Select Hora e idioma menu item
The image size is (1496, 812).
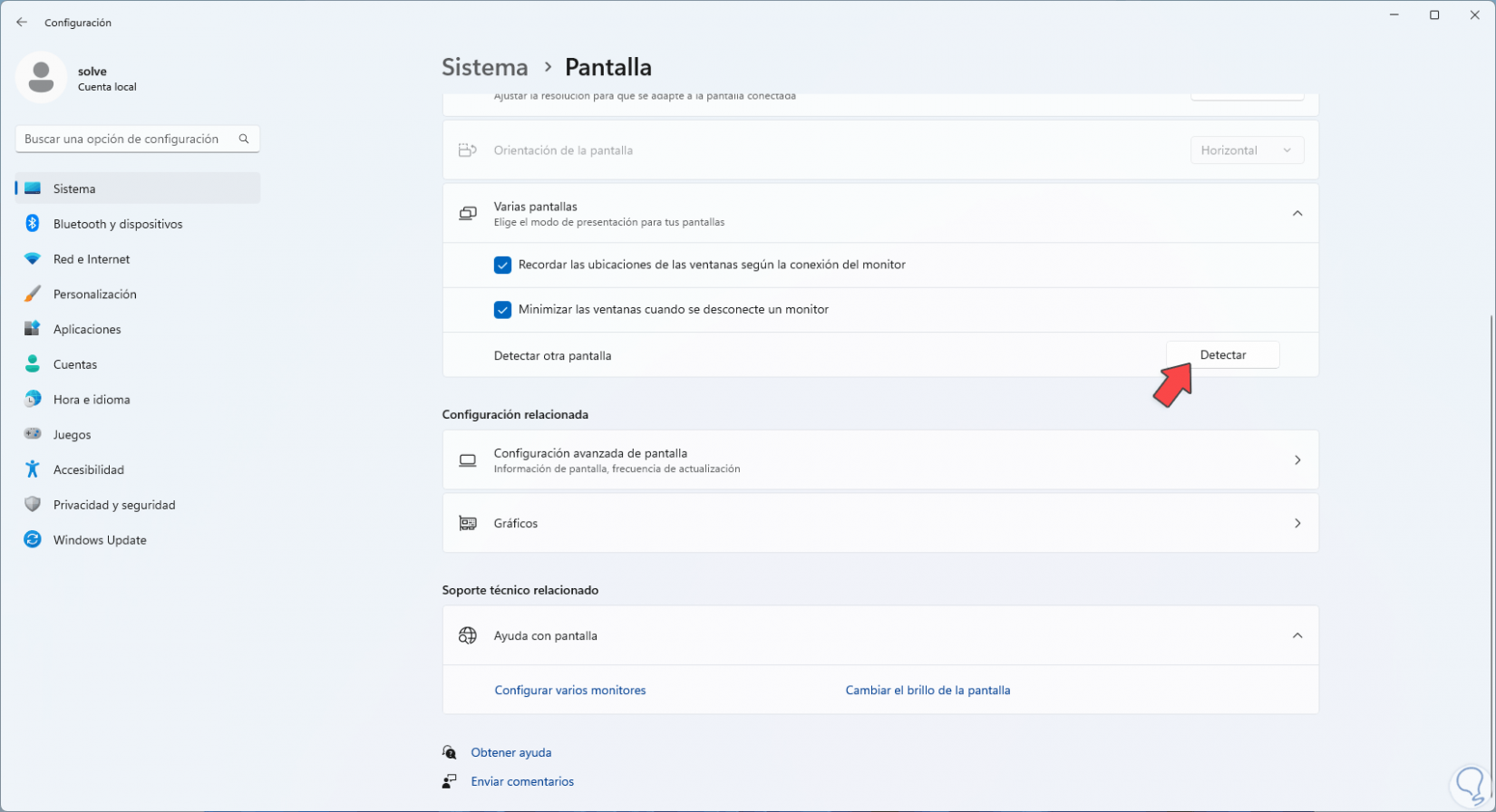[x=92, y=400]
